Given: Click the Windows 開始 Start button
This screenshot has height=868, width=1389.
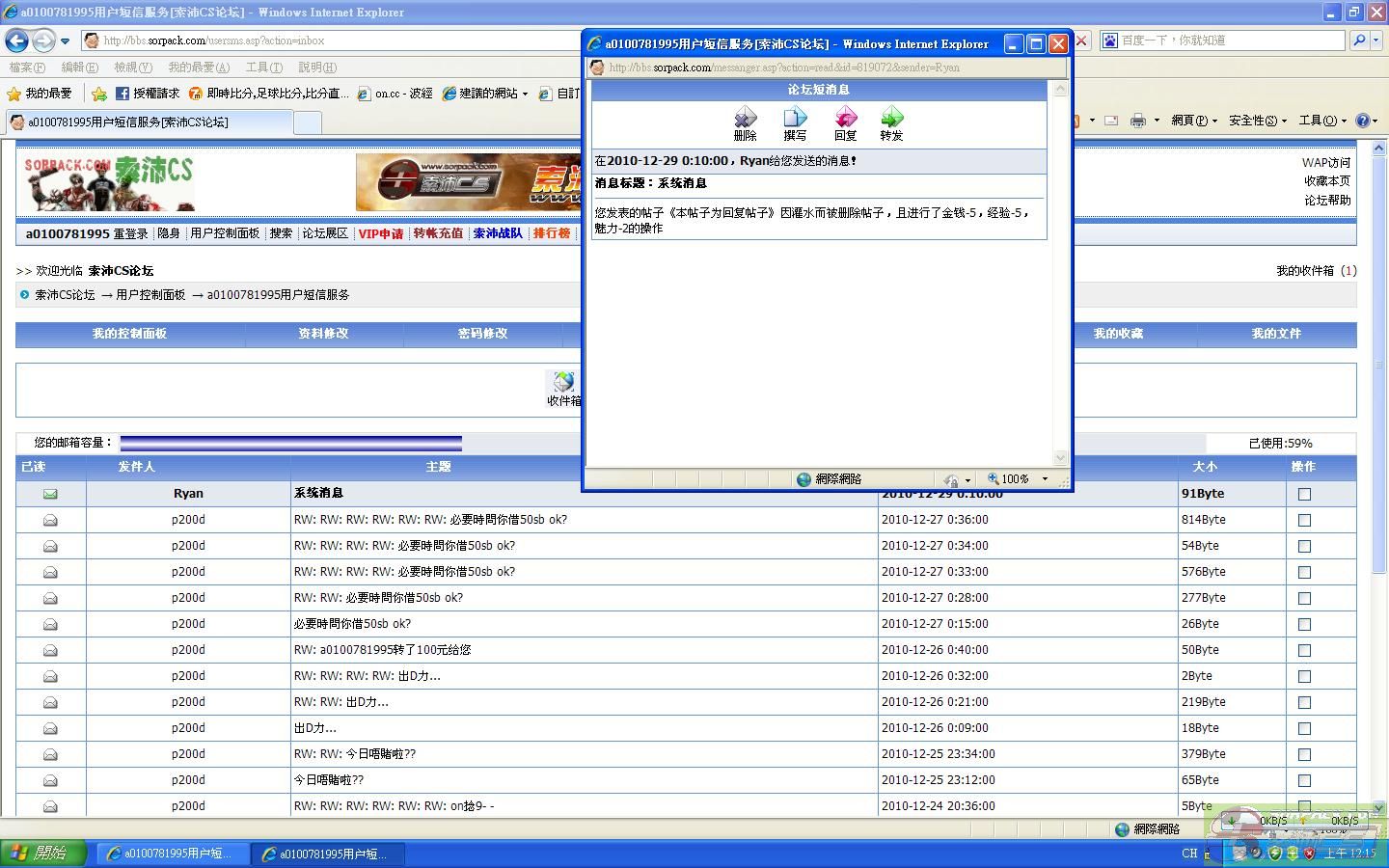Looking at the screenshot, I should click(43, 854).
